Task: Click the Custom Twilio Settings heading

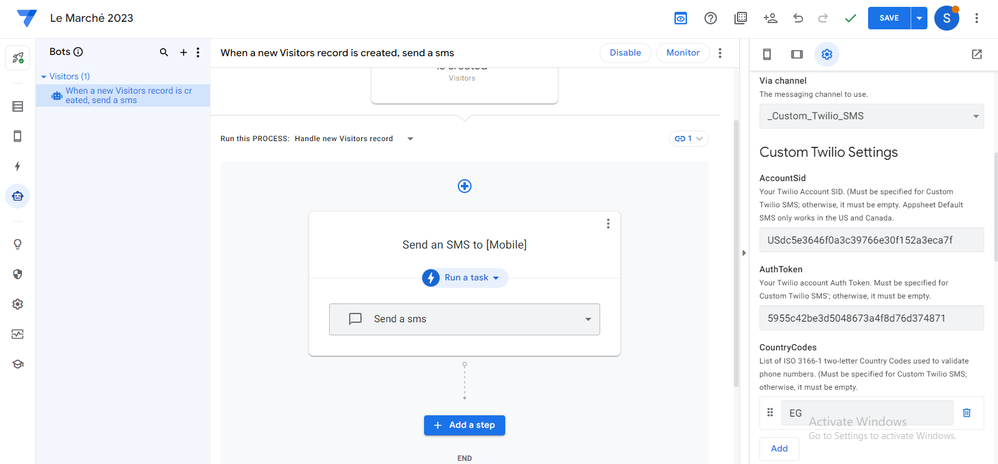Action: pos(829,152)
